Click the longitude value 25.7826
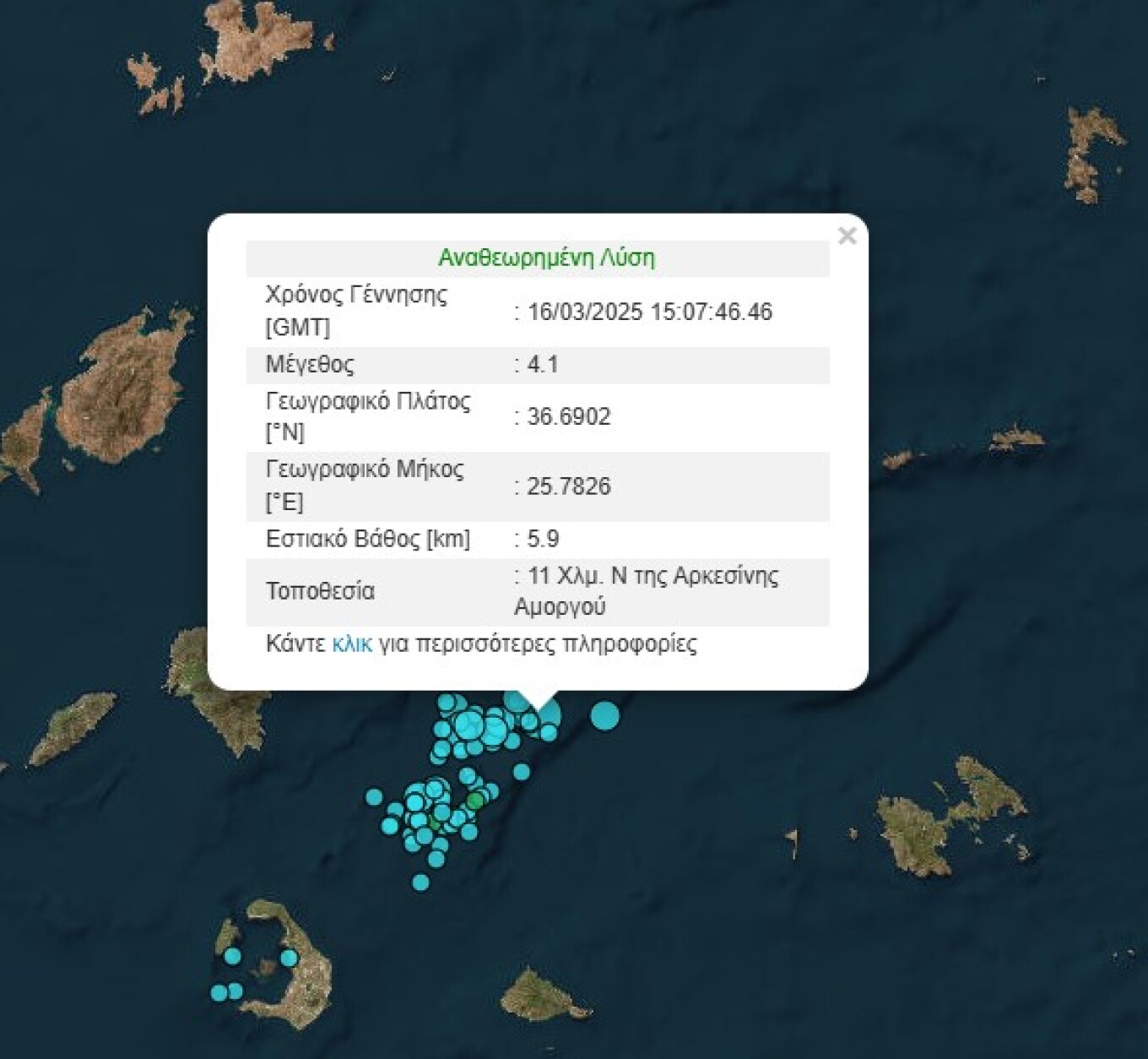The width and height of the screenshot is (1148, 1059). pos(568,486)
